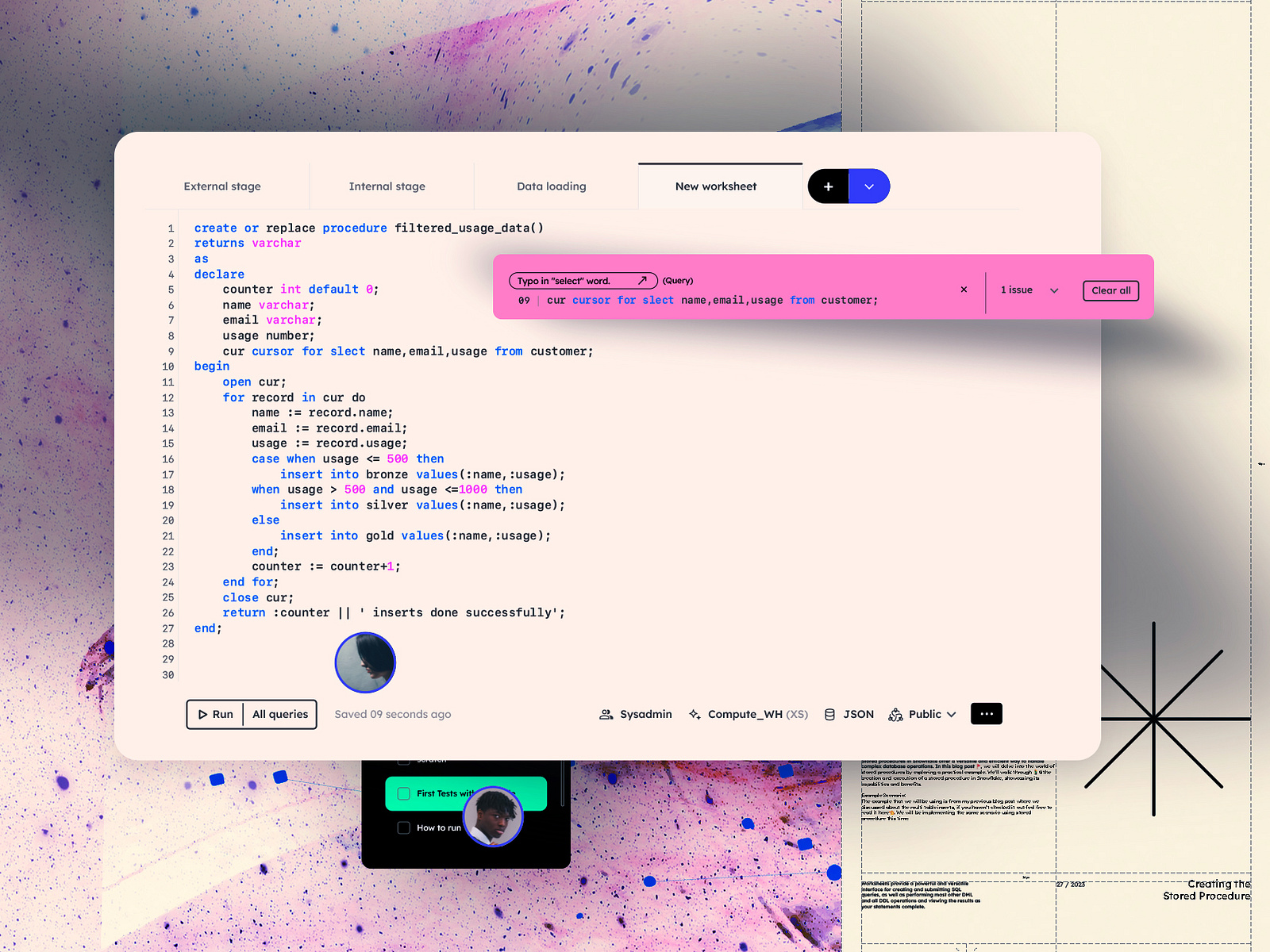Open the worksheet dropdown chevron beside plus
The image size is (1270, 952).
869,186
